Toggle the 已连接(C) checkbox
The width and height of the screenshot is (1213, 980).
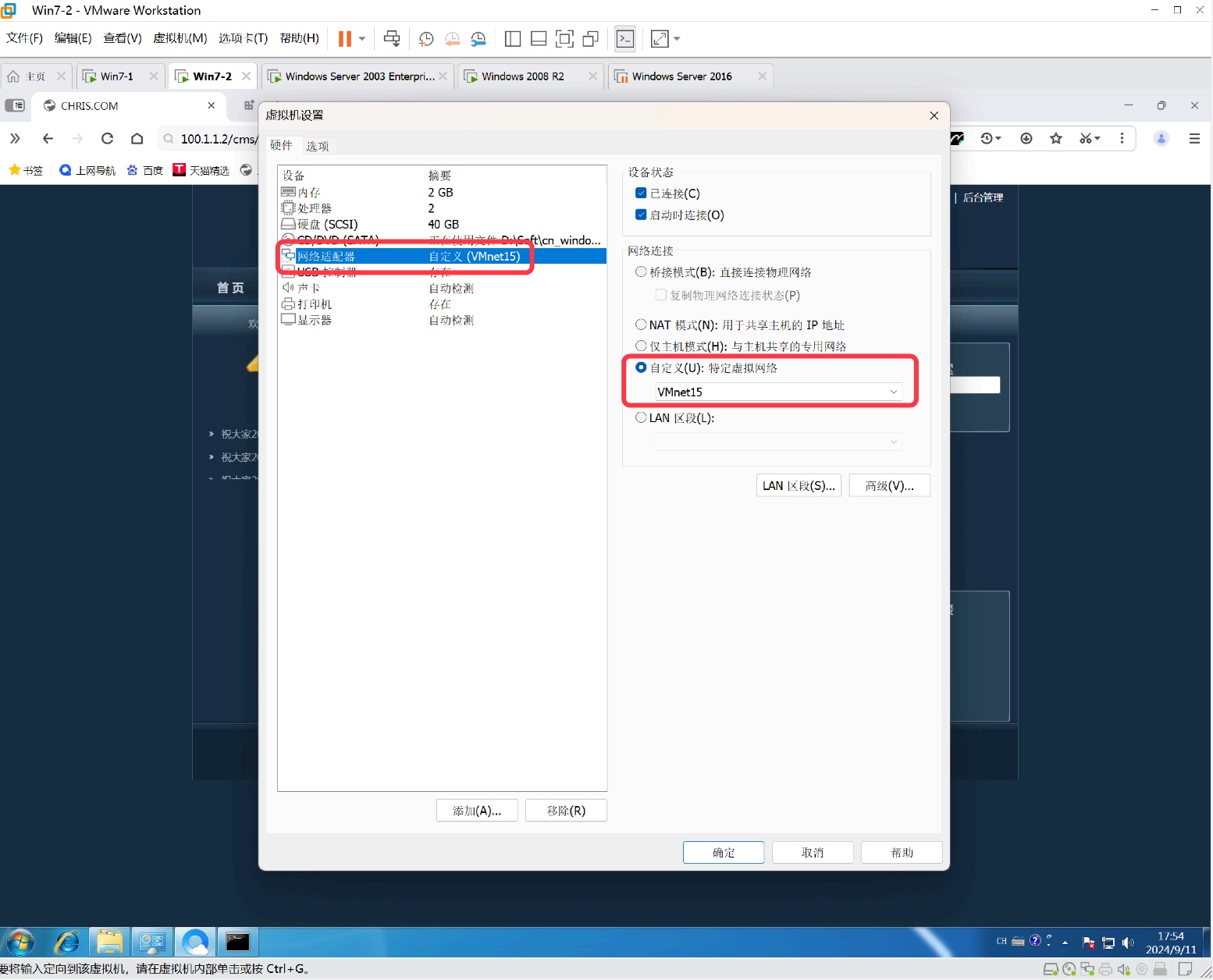point(641,194)
